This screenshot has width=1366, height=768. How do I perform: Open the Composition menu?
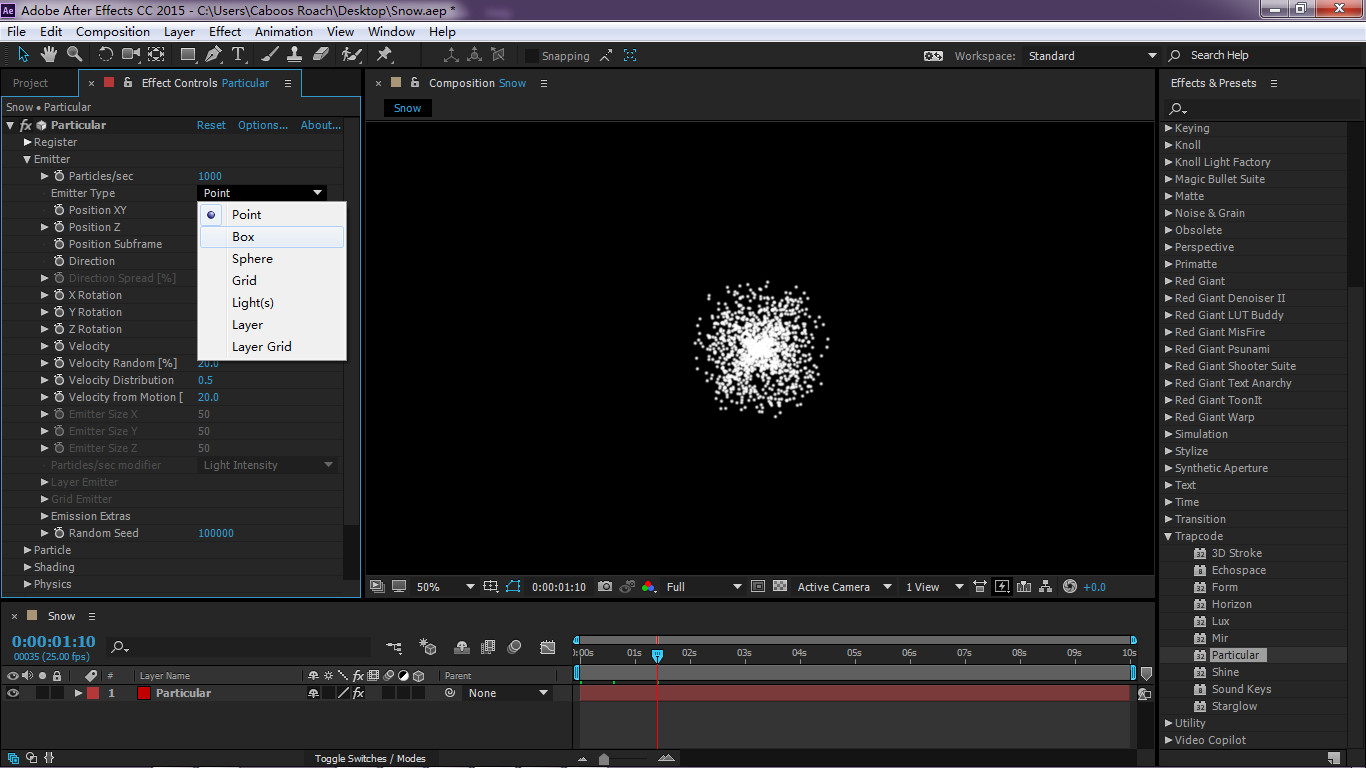[x=112, y=32]
